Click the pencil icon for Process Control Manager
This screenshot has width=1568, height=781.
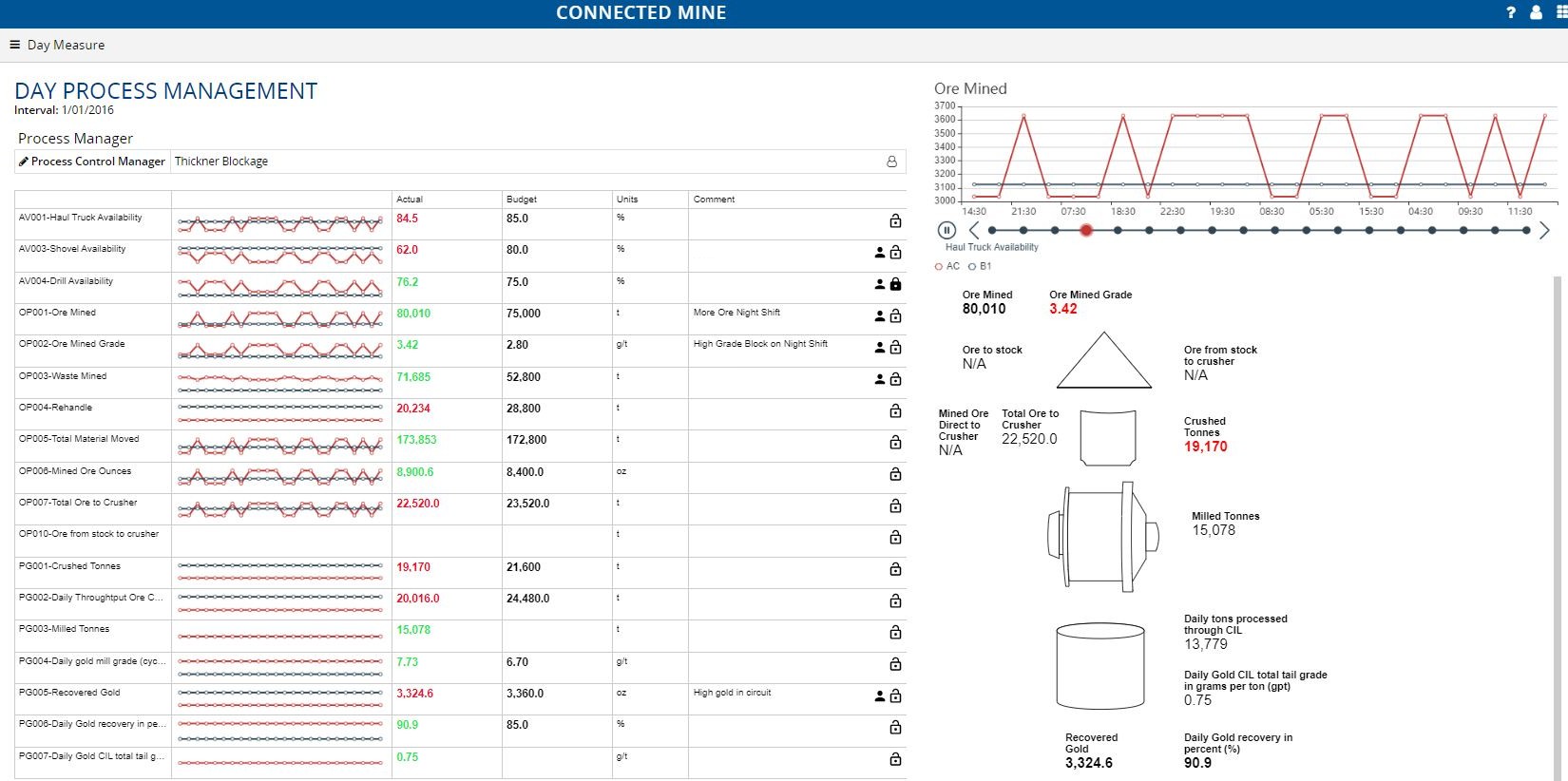click(24, 162)
